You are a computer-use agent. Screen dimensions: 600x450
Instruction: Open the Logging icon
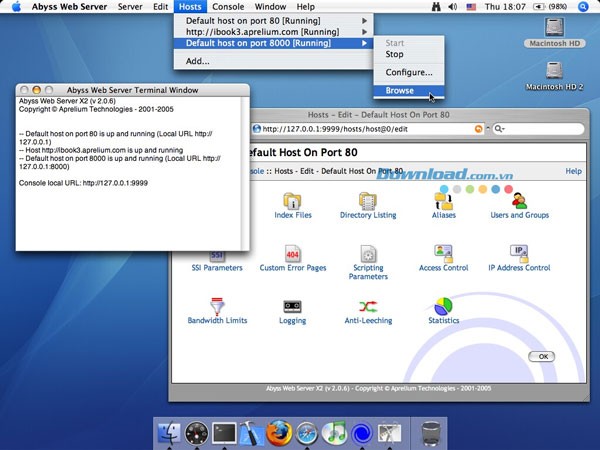tap(292, 307)
